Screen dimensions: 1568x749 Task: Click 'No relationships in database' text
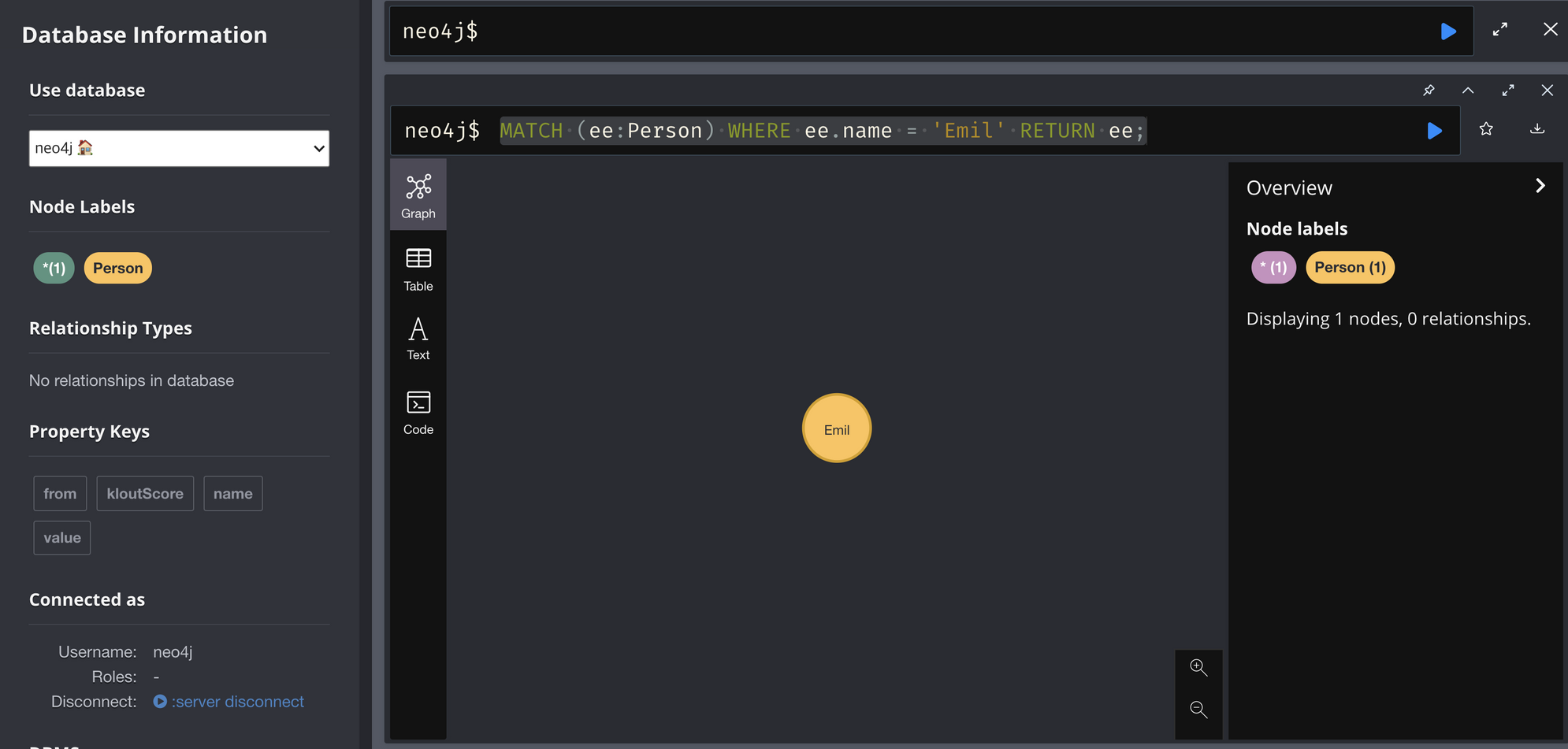coord(132,380)
